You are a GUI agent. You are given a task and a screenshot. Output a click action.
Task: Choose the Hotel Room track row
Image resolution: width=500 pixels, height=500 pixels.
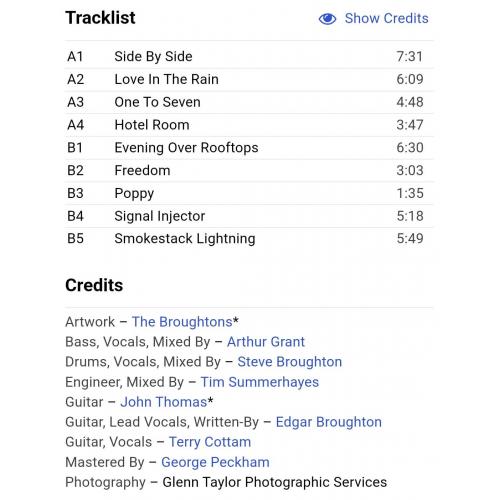pos(249,125)
